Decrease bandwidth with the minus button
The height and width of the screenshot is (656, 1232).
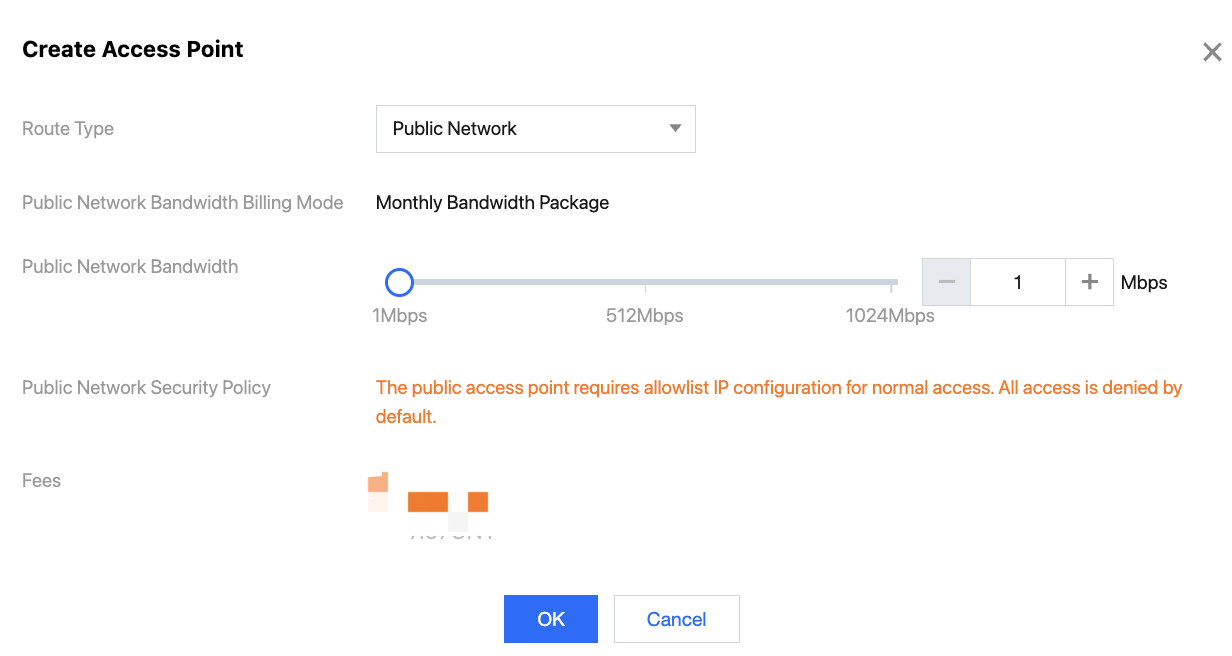click(x=946, y=283)
